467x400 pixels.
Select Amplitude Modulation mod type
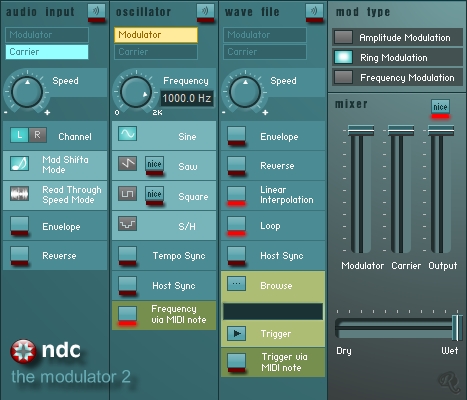click(343, 37)
